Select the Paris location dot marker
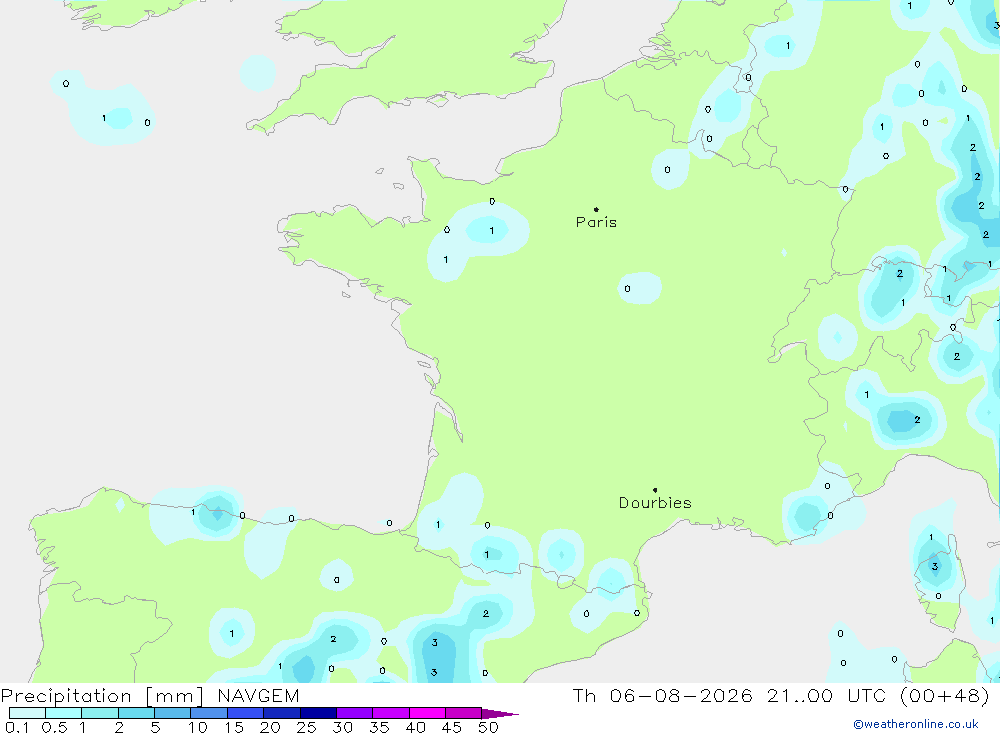This screenshot has width=1000, height=733. 596,209
